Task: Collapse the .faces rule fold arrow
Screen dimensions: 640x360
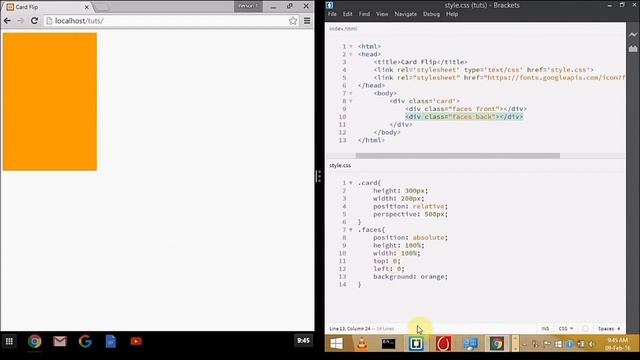Action: tap(351, 230)
